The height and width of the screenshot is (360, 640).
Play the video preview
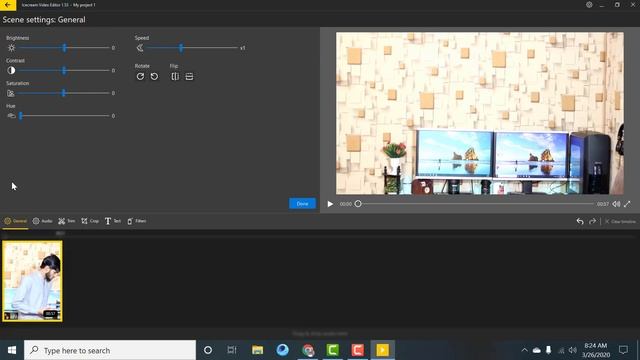tap(330, 204)
